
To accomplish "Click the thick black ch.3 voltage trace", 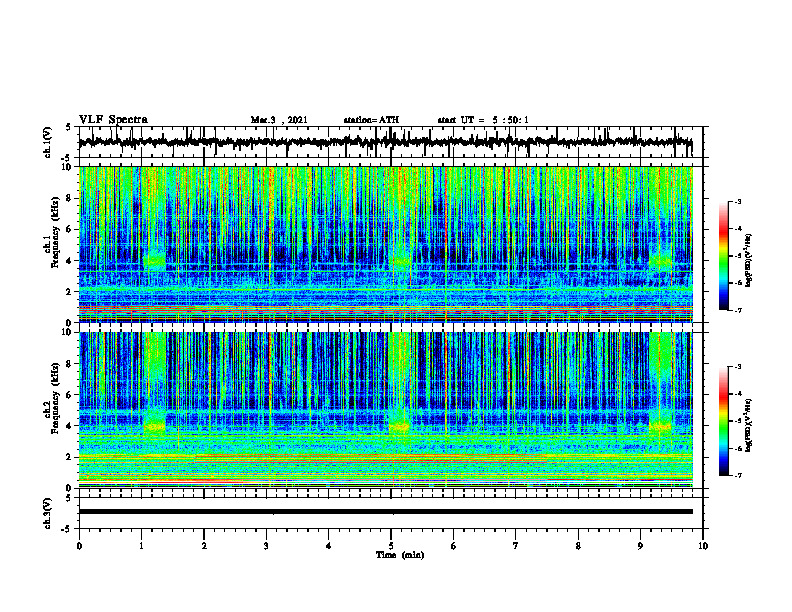I will click(385, 512).
